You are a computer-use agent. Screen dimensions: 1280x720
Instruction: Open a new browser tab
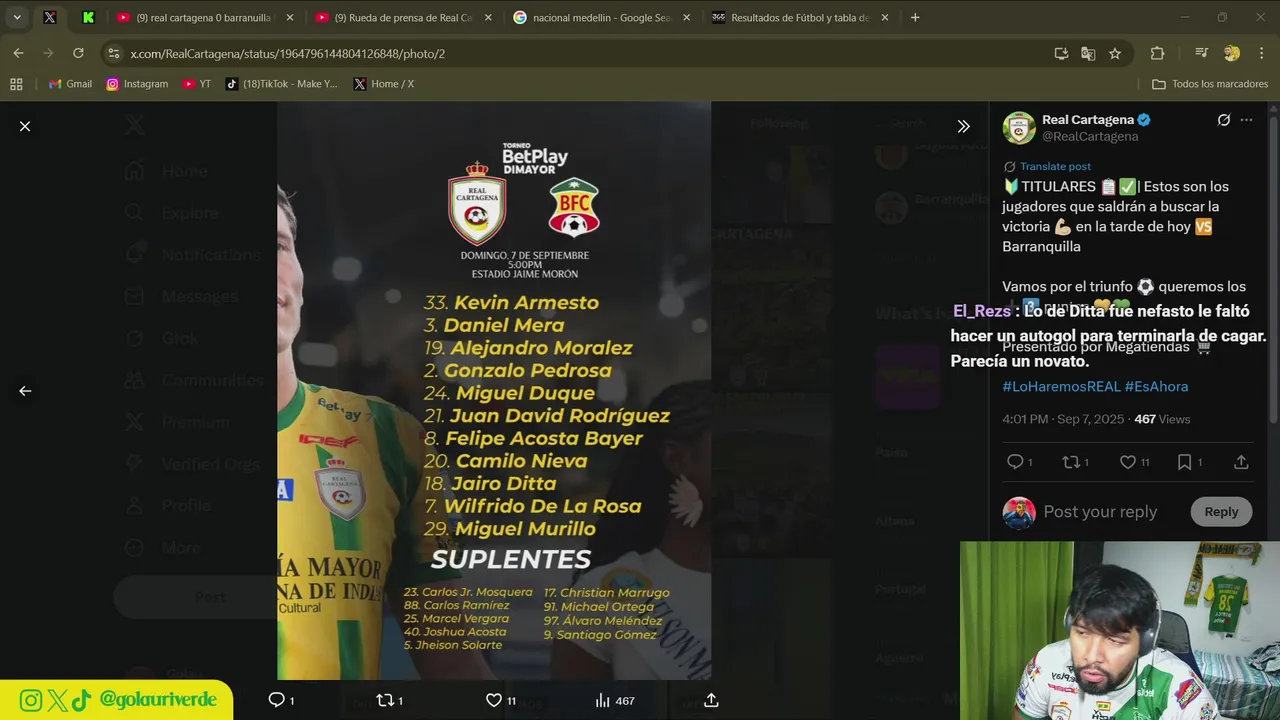pyautogui.click(x=915, y=17)
